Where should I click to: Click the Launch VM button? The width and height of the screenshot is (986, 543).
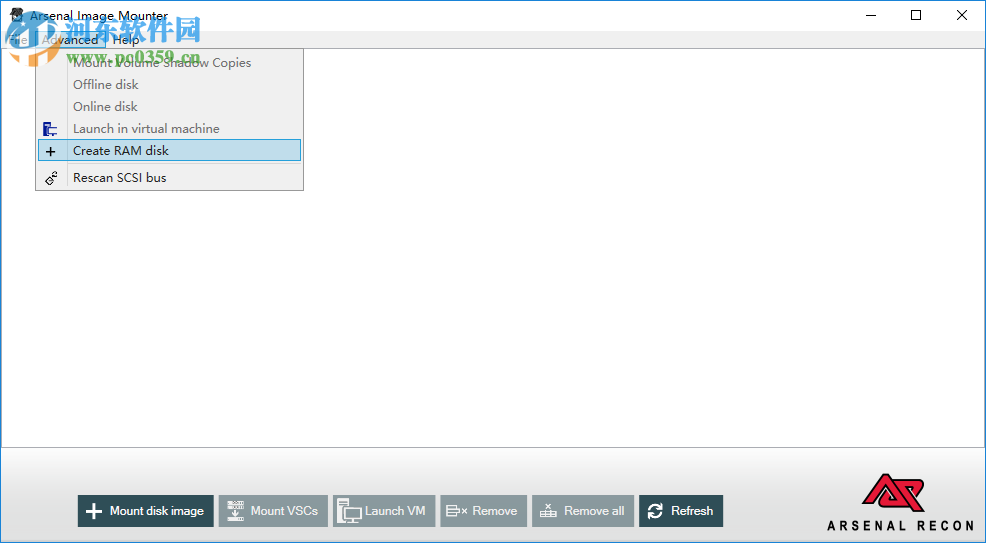tap(384, 511)
